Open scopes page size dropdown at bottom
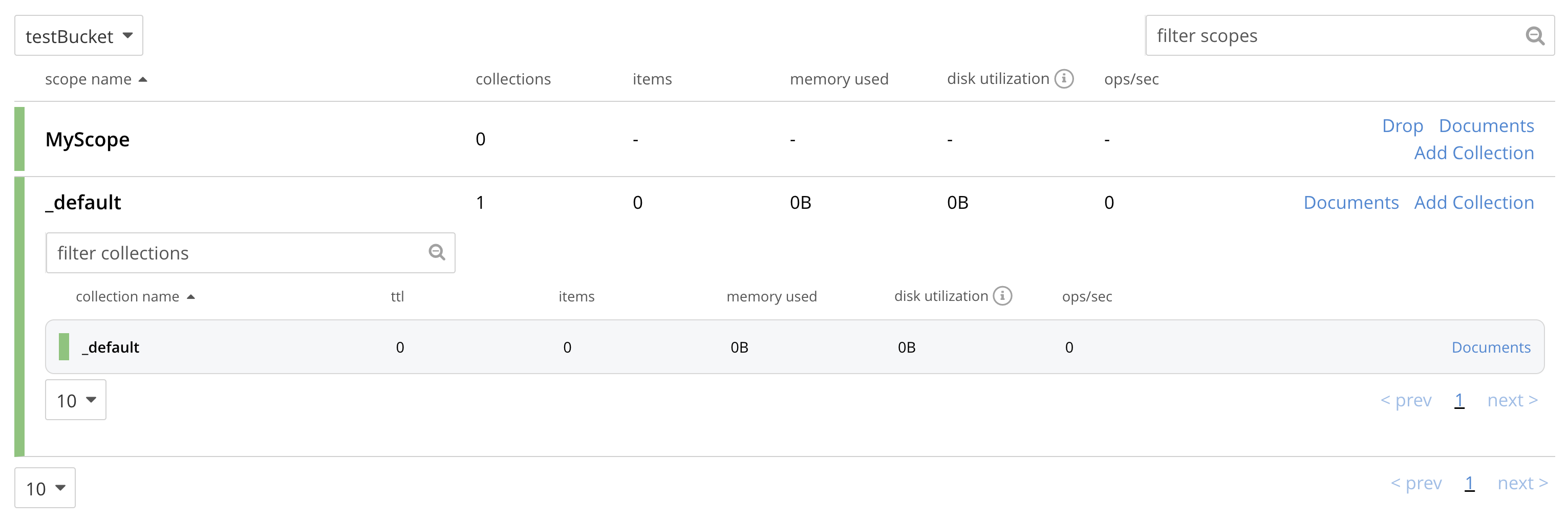The image size is (1568, 522). point(45,488)
